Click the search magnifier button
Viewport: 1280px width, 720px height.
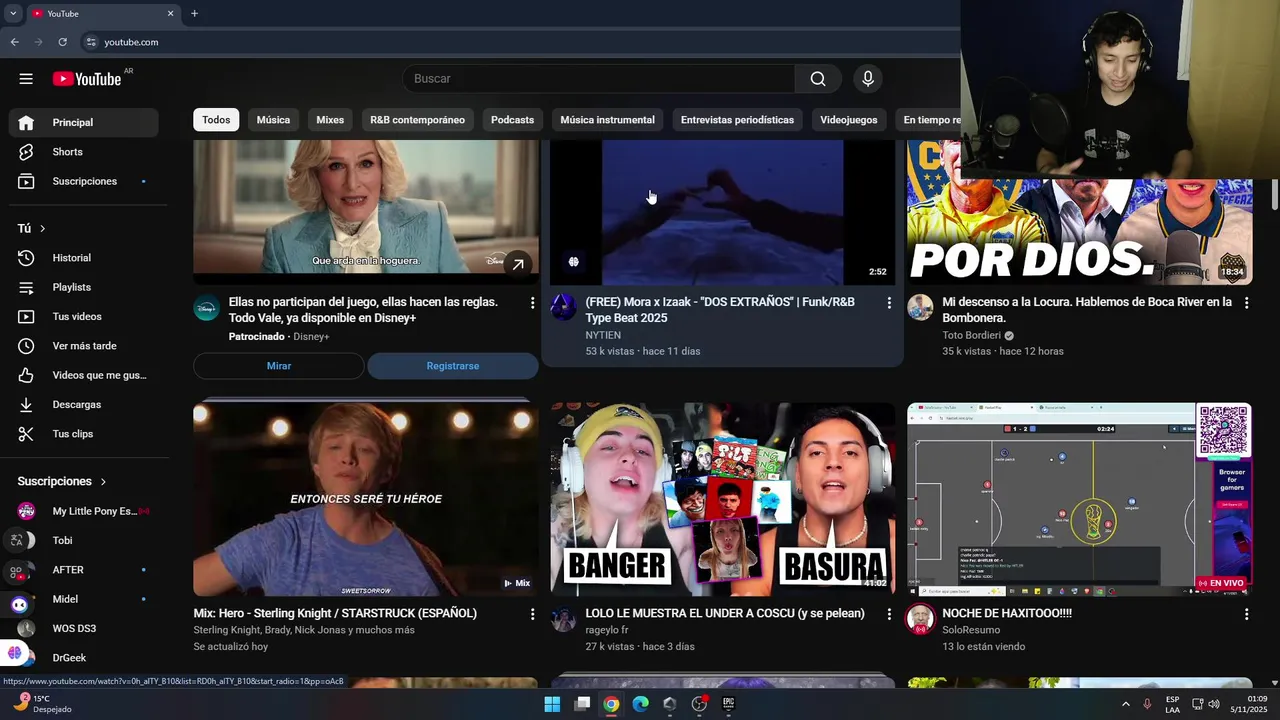pos(818,79)
